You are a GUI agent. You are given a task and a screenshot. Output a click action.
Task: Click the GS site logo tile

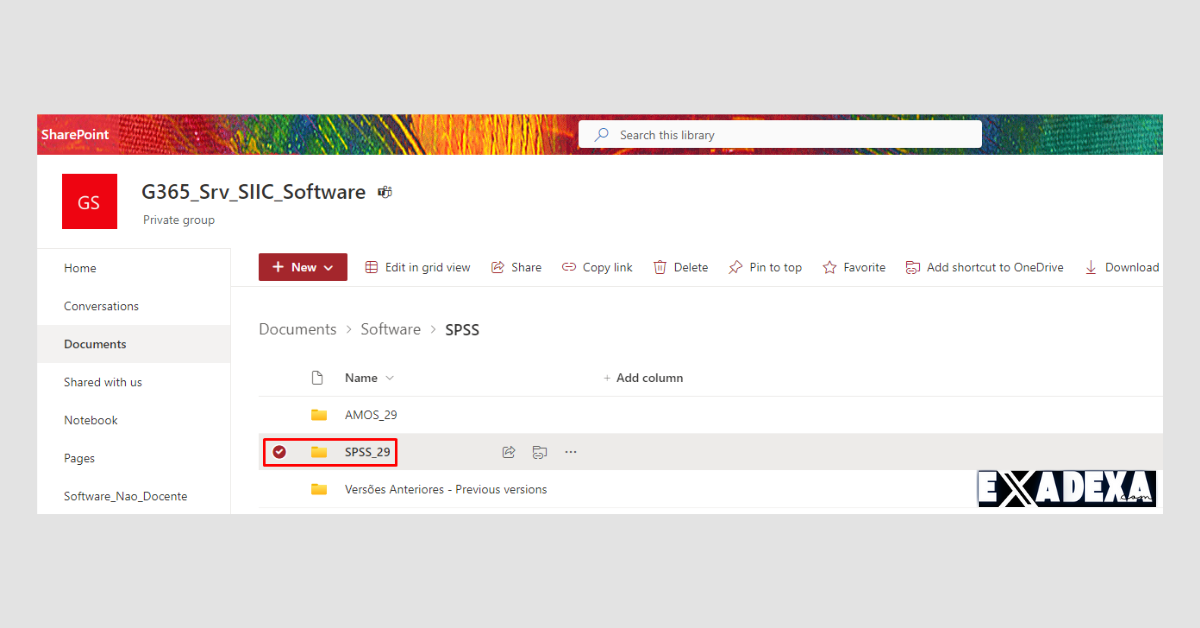click(x=89, y=202)
